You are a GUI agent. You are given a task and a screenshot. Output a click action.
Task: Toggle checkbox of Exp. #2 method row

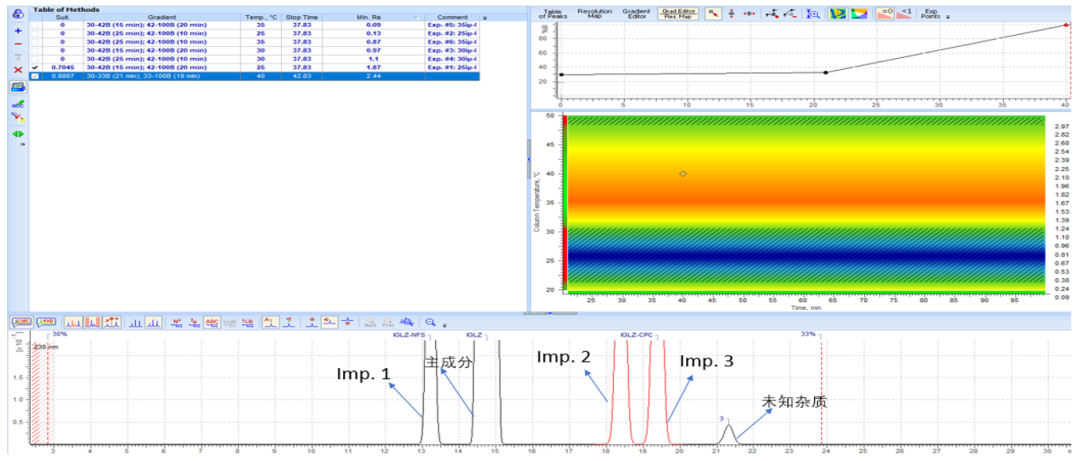pos(34,33)
